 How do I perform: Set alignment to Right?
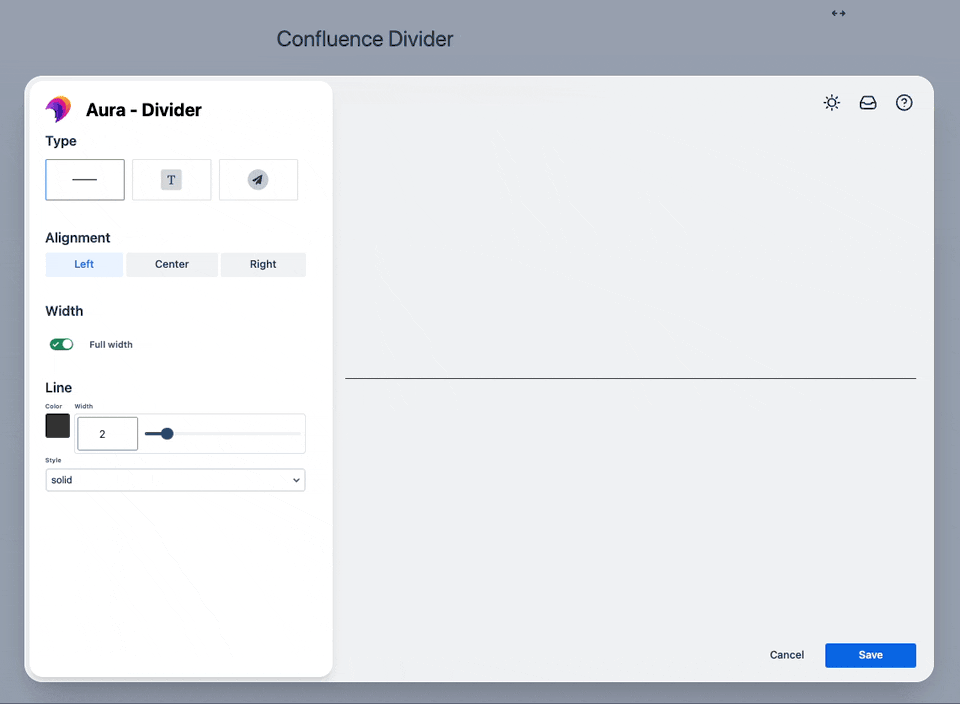click(263, 264)
